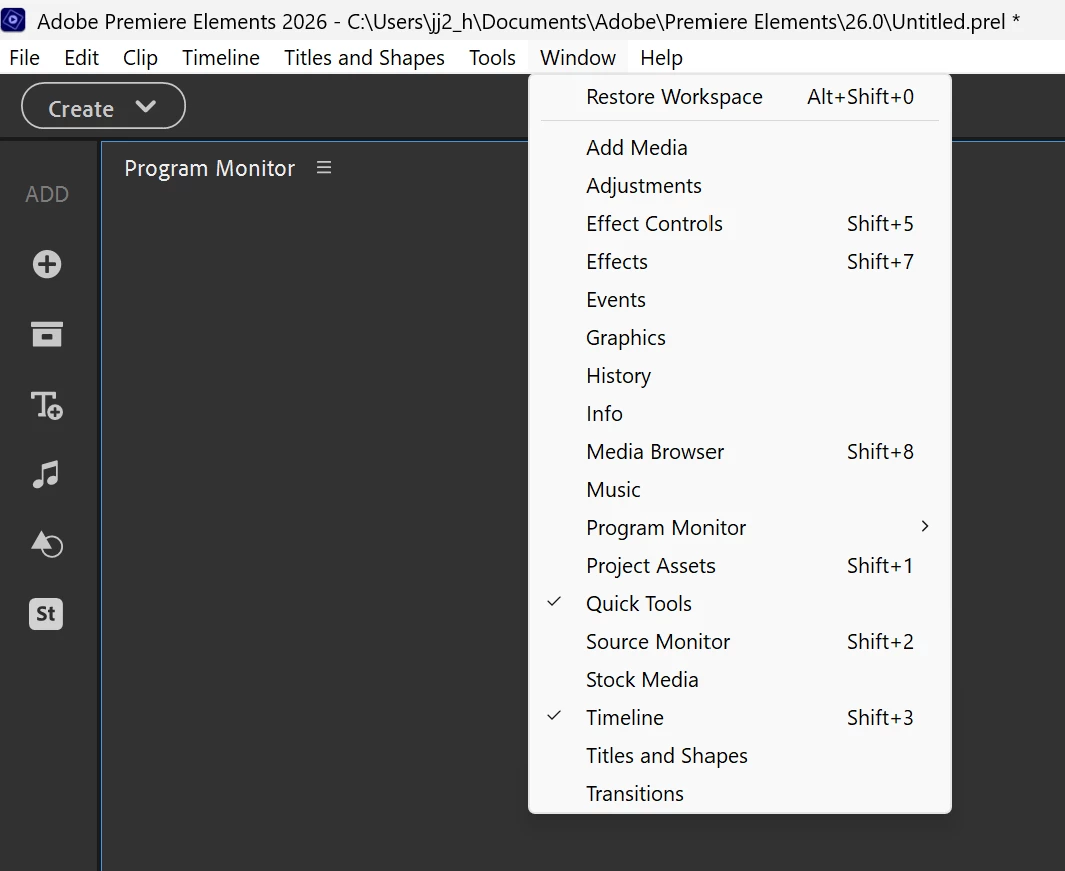Open the Help menu

click(661, 58)
